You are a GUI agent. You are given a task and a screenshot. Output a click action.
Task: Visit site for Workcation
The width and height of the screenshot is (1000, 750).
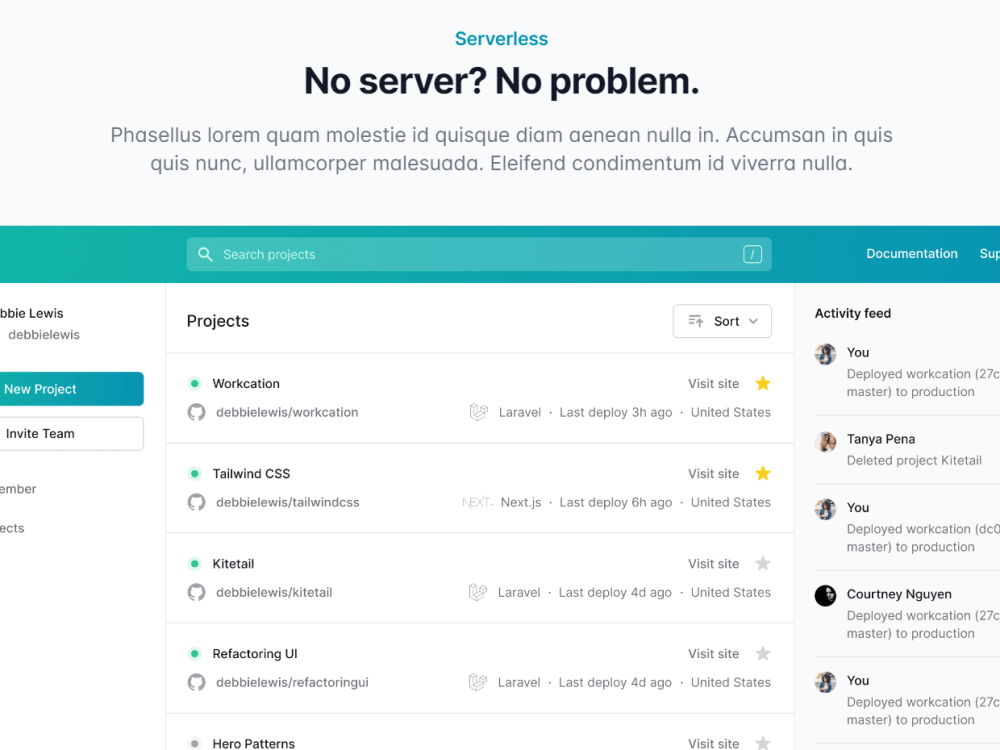[713, 383]
